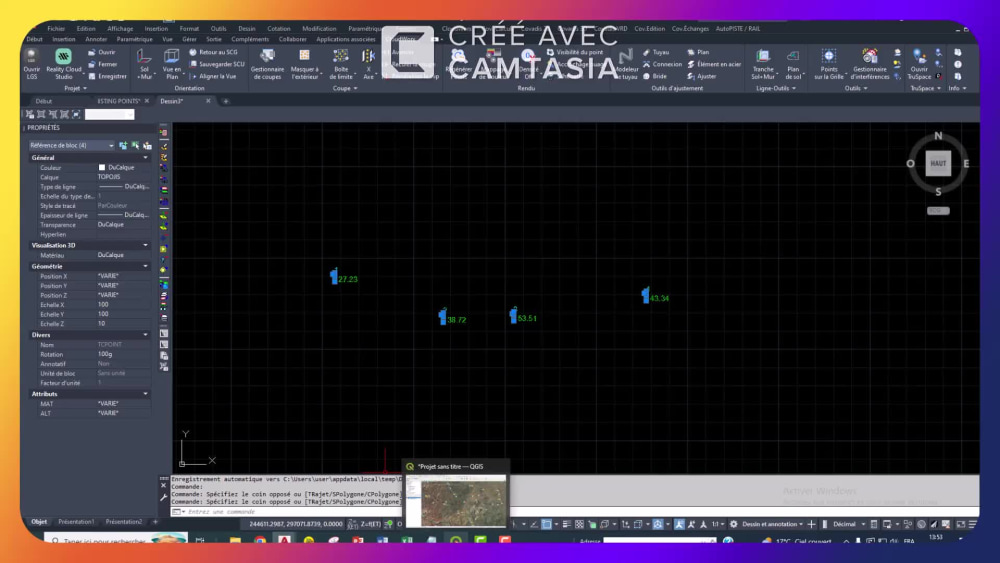Open the Ouvrir LGS tool
This screenshot has width=1000, height=563.
tap(31, 64)
